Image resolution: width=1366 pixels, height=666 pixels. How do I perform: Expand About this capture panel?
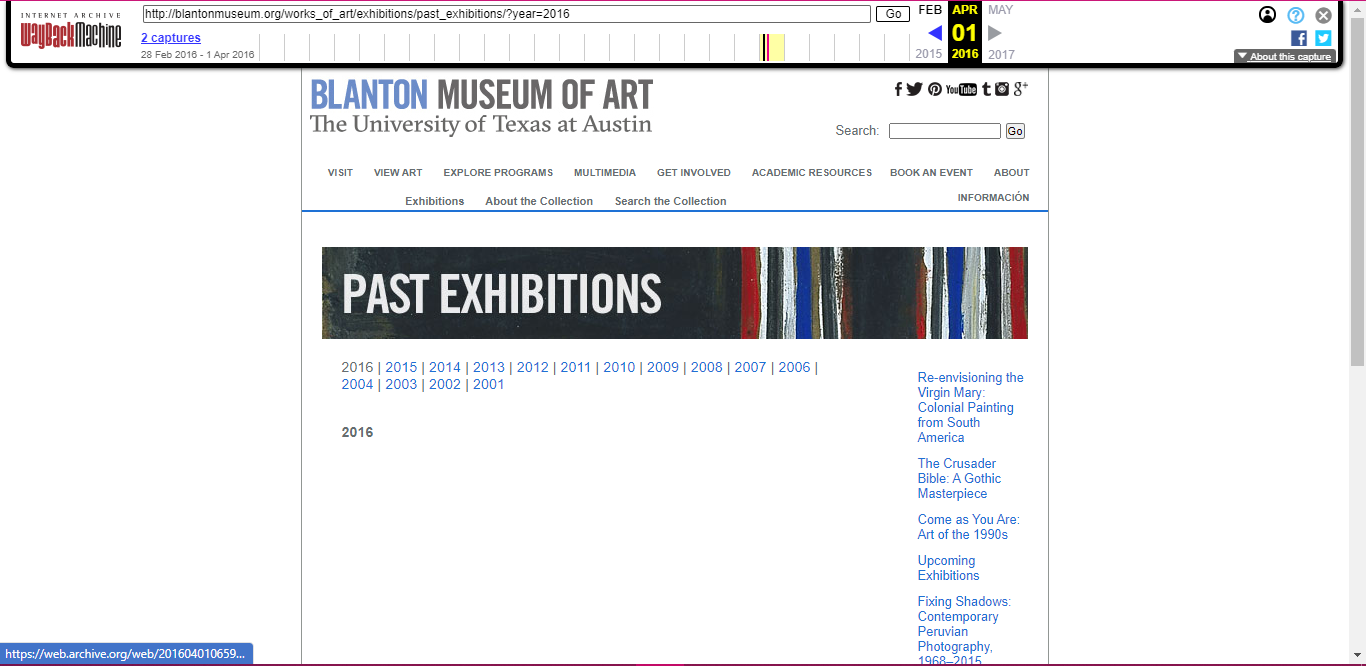(x=1285, y=57)
